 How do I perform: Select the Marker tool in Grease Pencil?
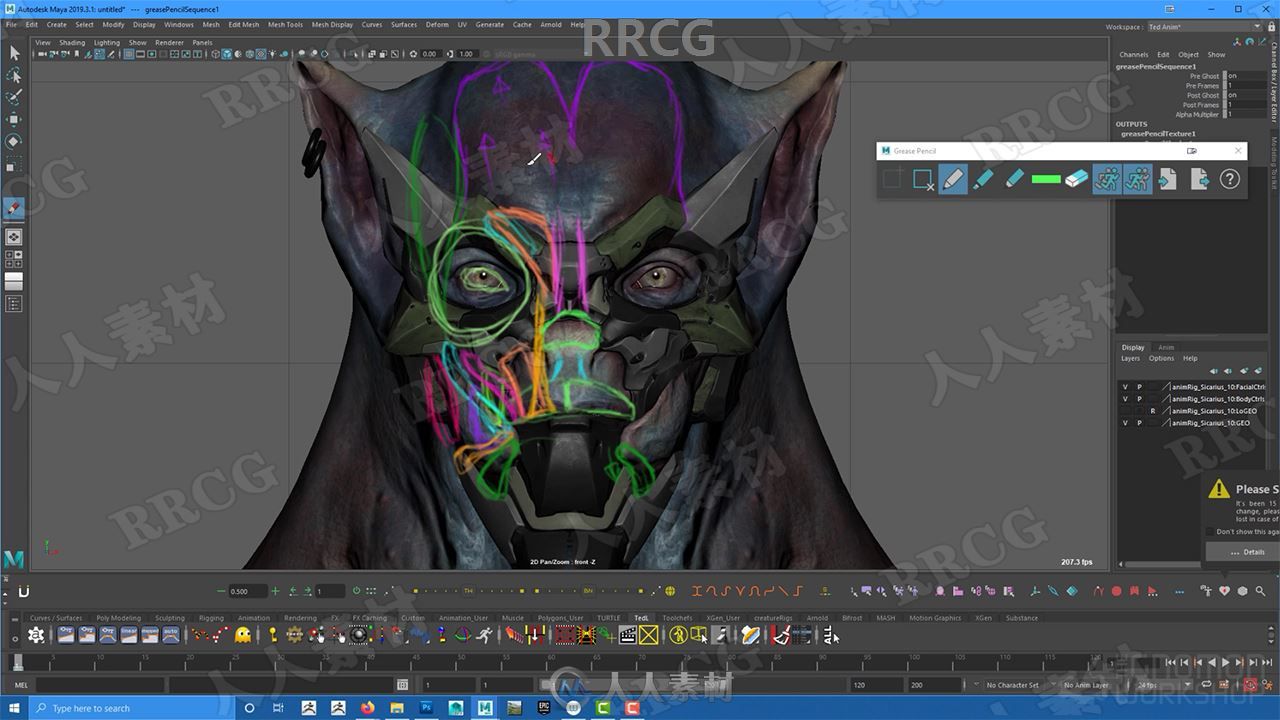[984, 179]
